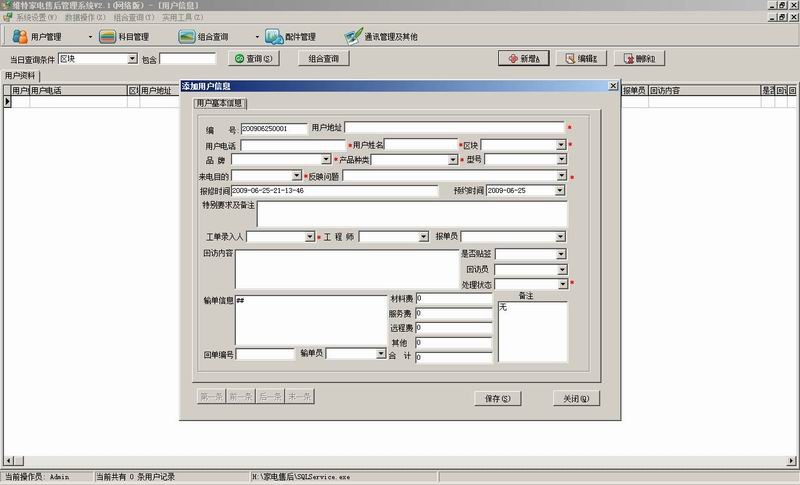The height and width of the screenshot is (485, 800).
Task: Select the 用户基本信息 tab
Action: [219, 103]
